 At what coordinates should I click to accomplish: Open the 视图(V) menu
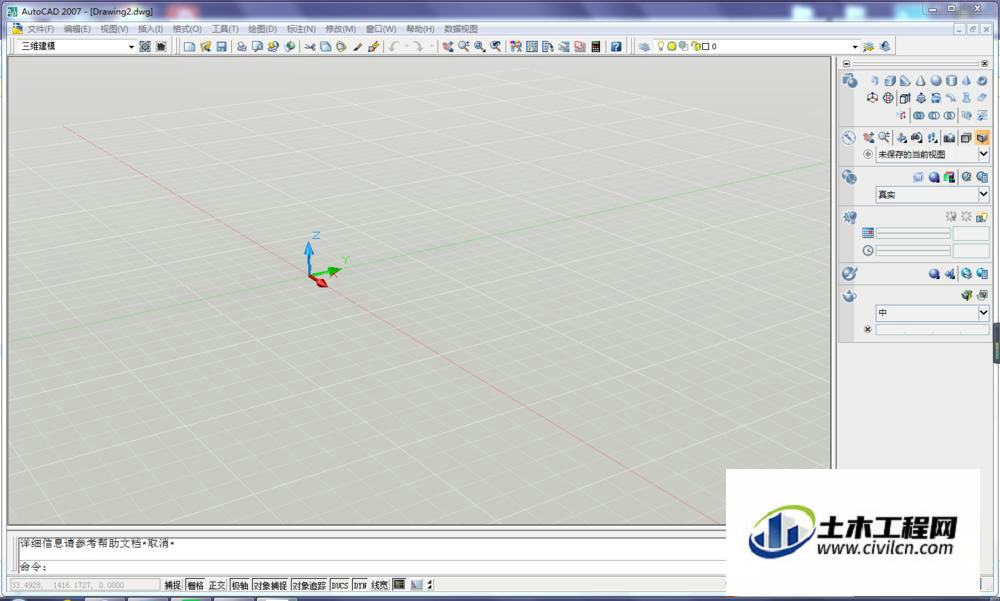click(114, 29)
